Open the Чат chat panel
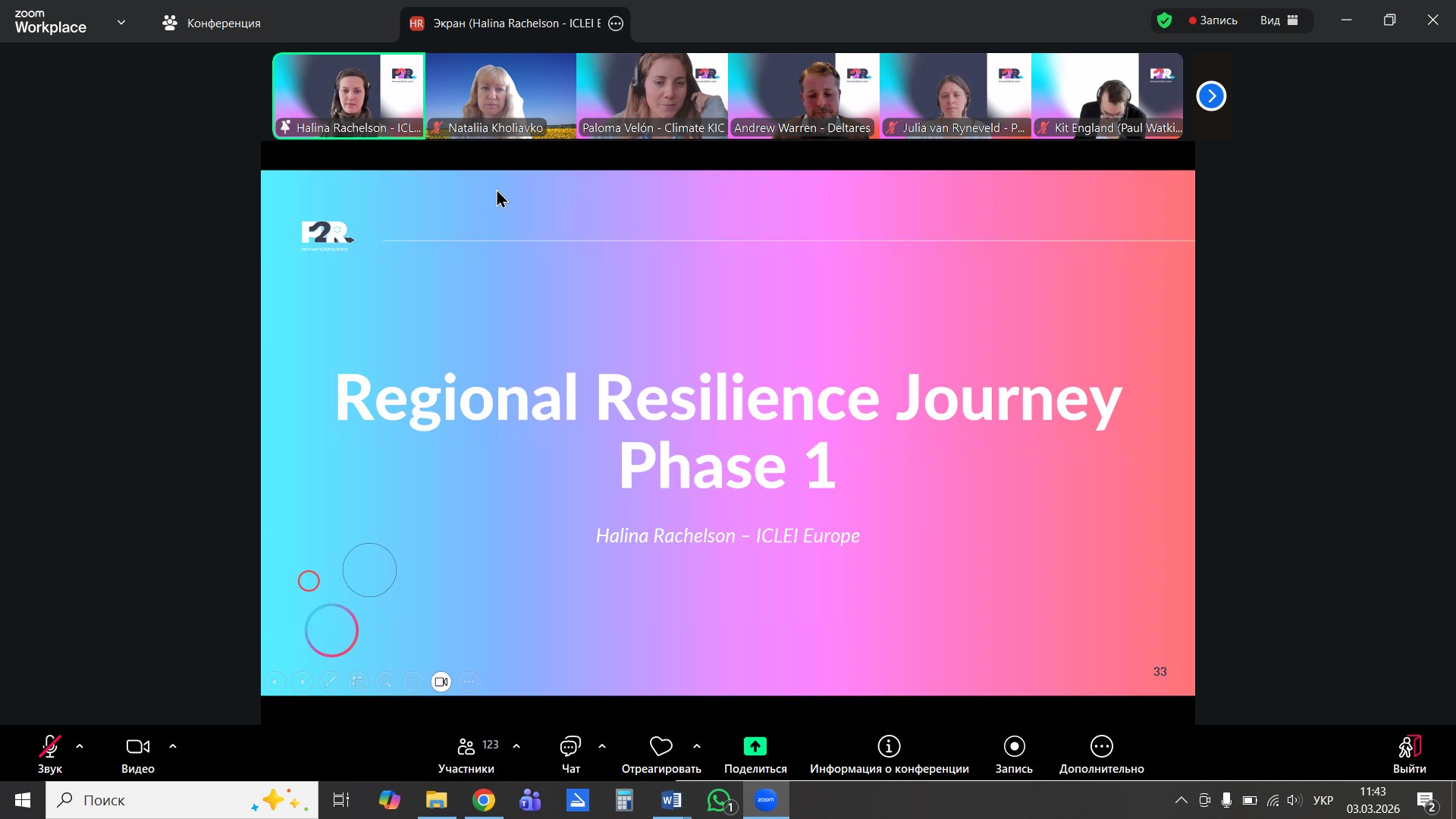 click(570, 748)
